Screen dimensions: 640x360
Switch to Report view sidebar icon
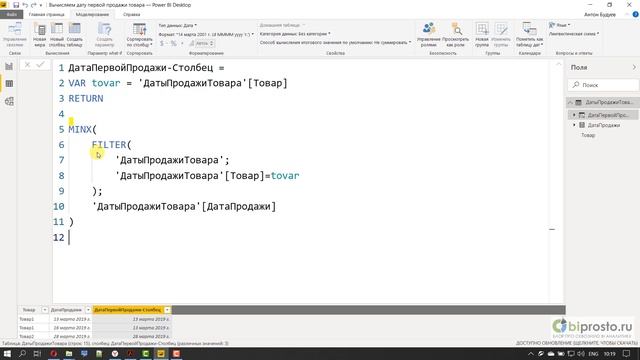pos(9,67)
